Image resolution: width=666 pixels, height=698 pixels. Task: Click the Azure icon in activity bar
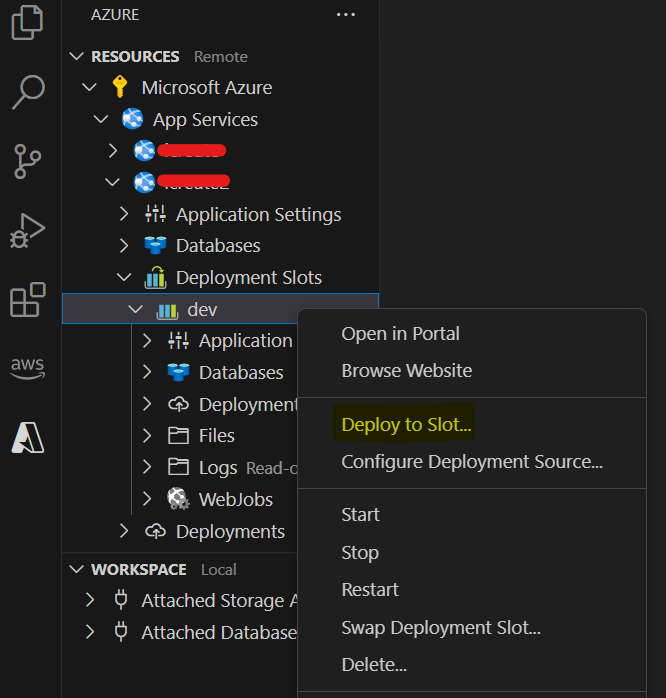27,436
